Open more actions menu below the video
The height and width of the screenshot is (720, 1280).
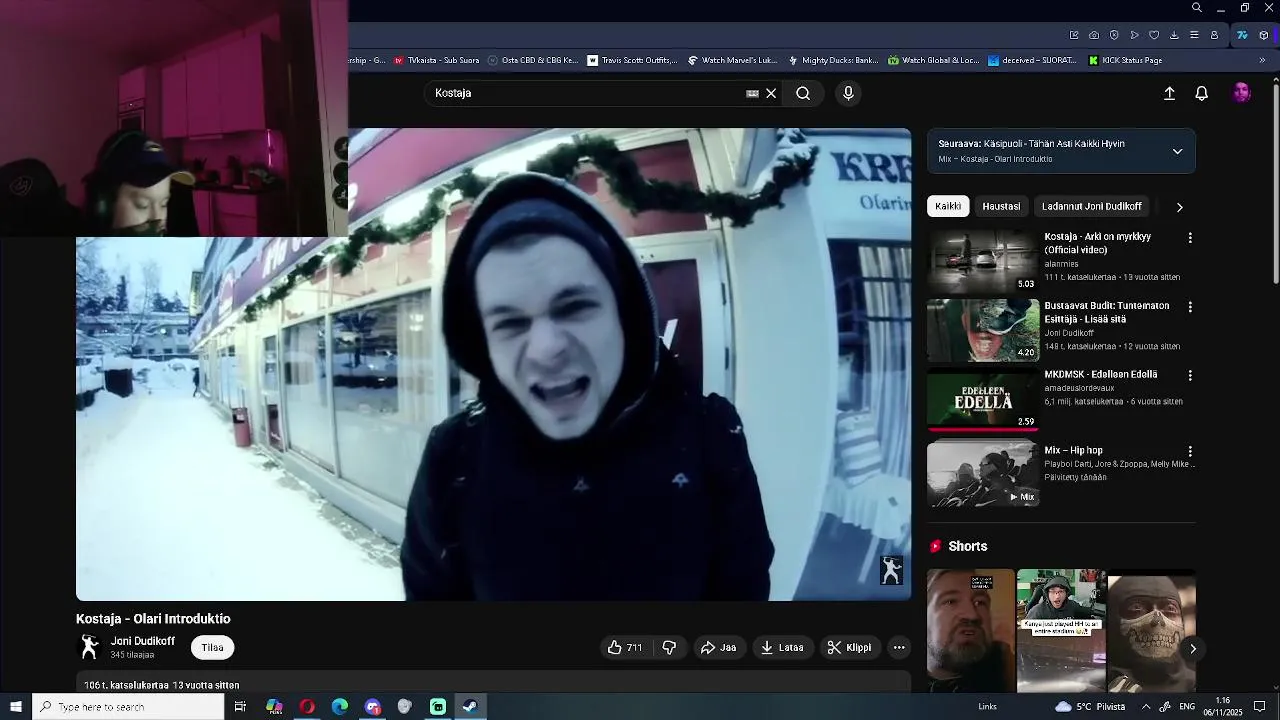pyautogui.click(x=899, y=648)
